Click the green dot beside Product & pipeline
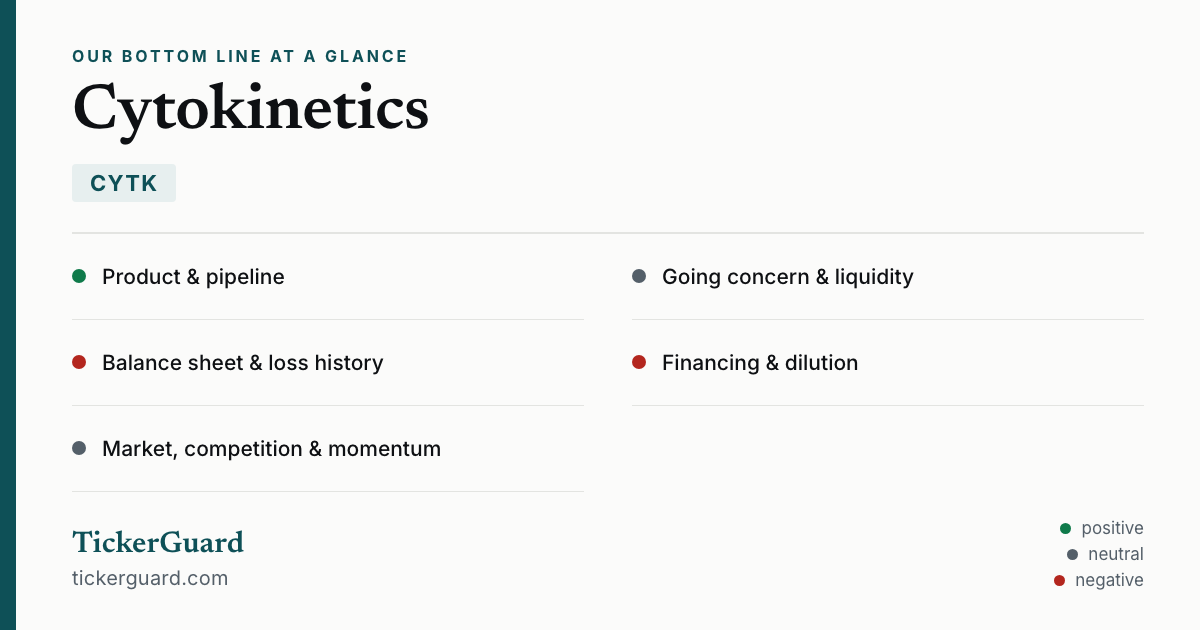 (x=79, y=276)
